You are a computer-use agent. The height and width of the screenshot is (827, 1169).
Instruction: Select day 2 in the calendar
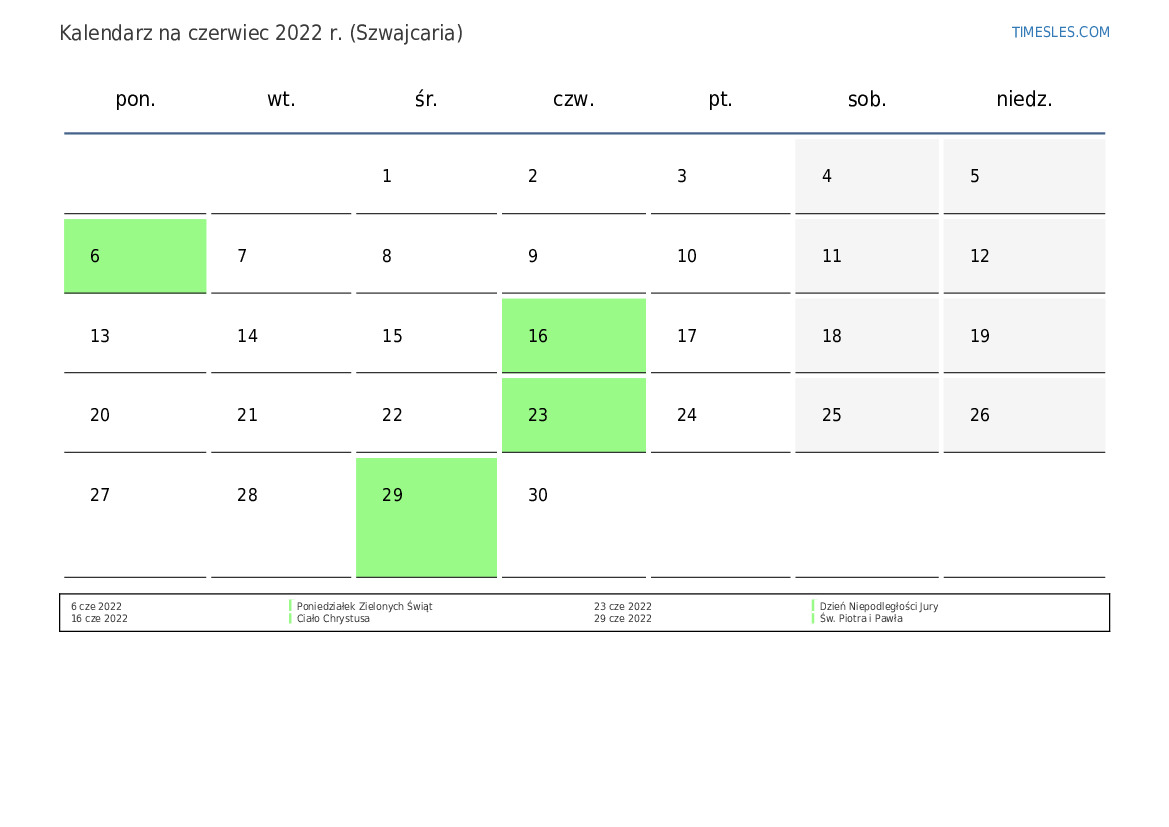click(x=573, y=176)
